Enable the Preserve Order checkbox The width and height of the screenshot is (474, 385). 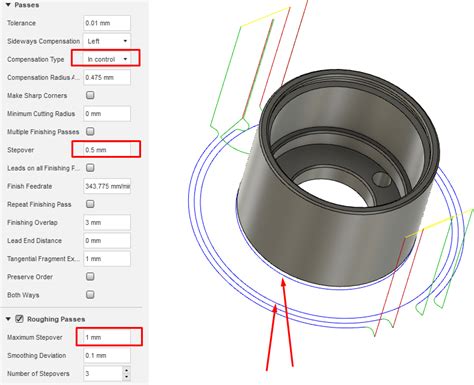click(90, 277)
